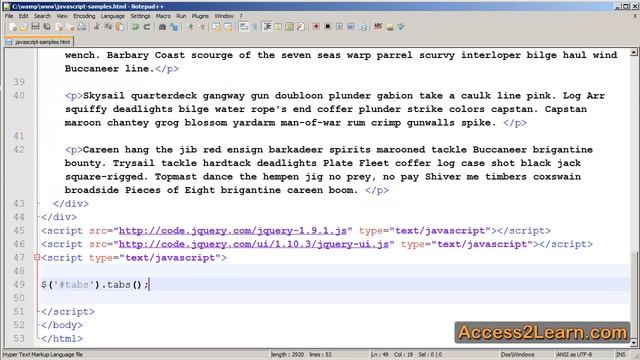Zoom in using the toolbar icon

pyautogui.click(x=190, y=27)
